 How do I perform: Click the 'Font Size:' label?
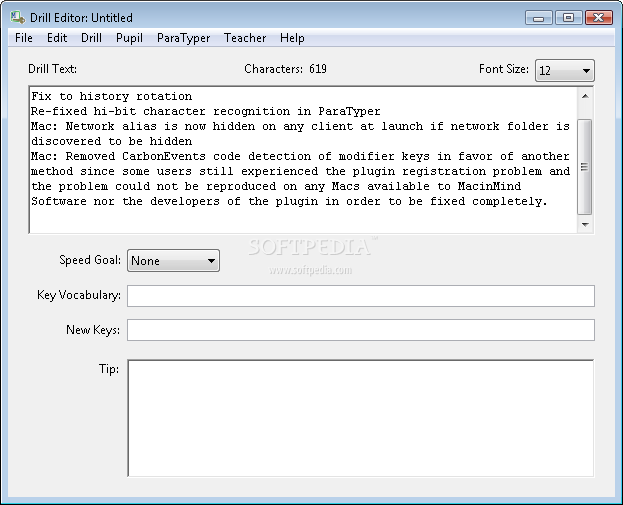[x=504, y=69]
